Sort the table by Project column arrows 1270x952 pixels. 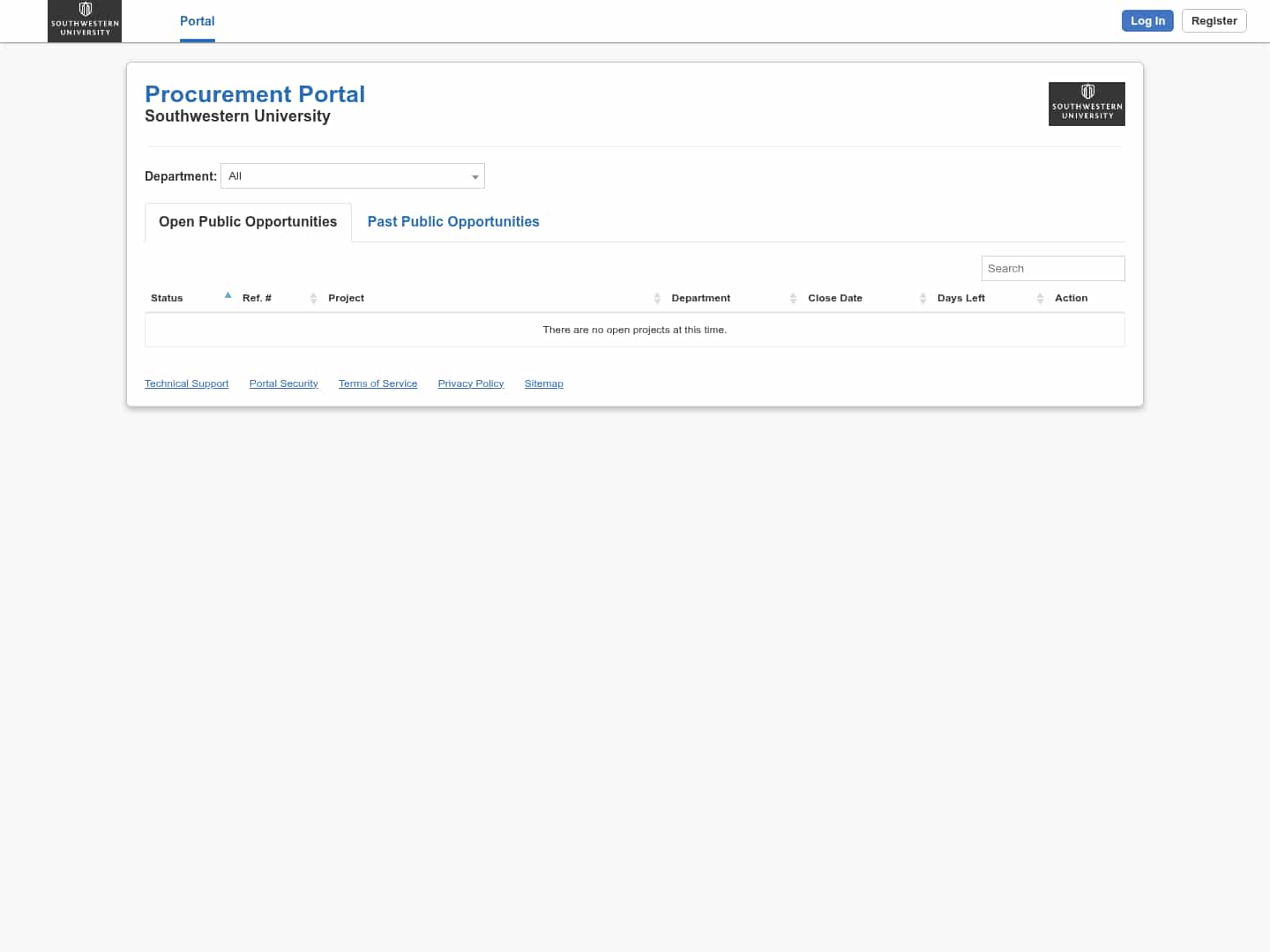[x=657, y=298]
